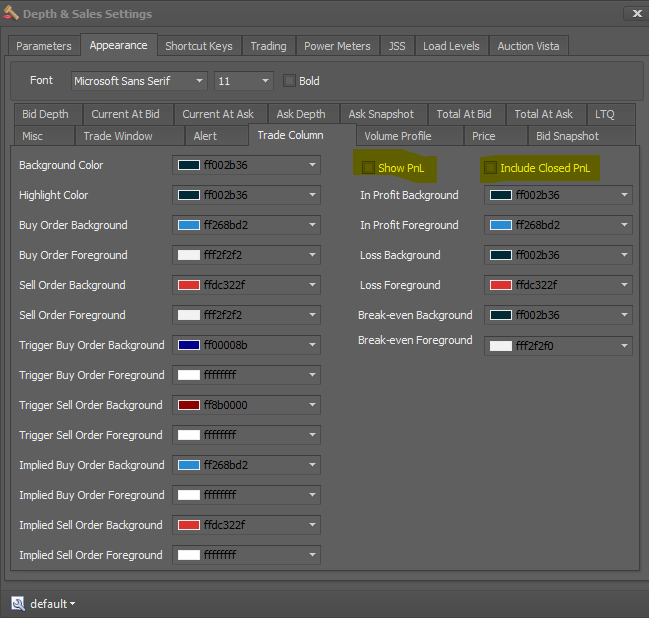The height and width of the screenshot is (618, 649).
Task: Switch to the Power Meters tab
Action: pos(337,46)
